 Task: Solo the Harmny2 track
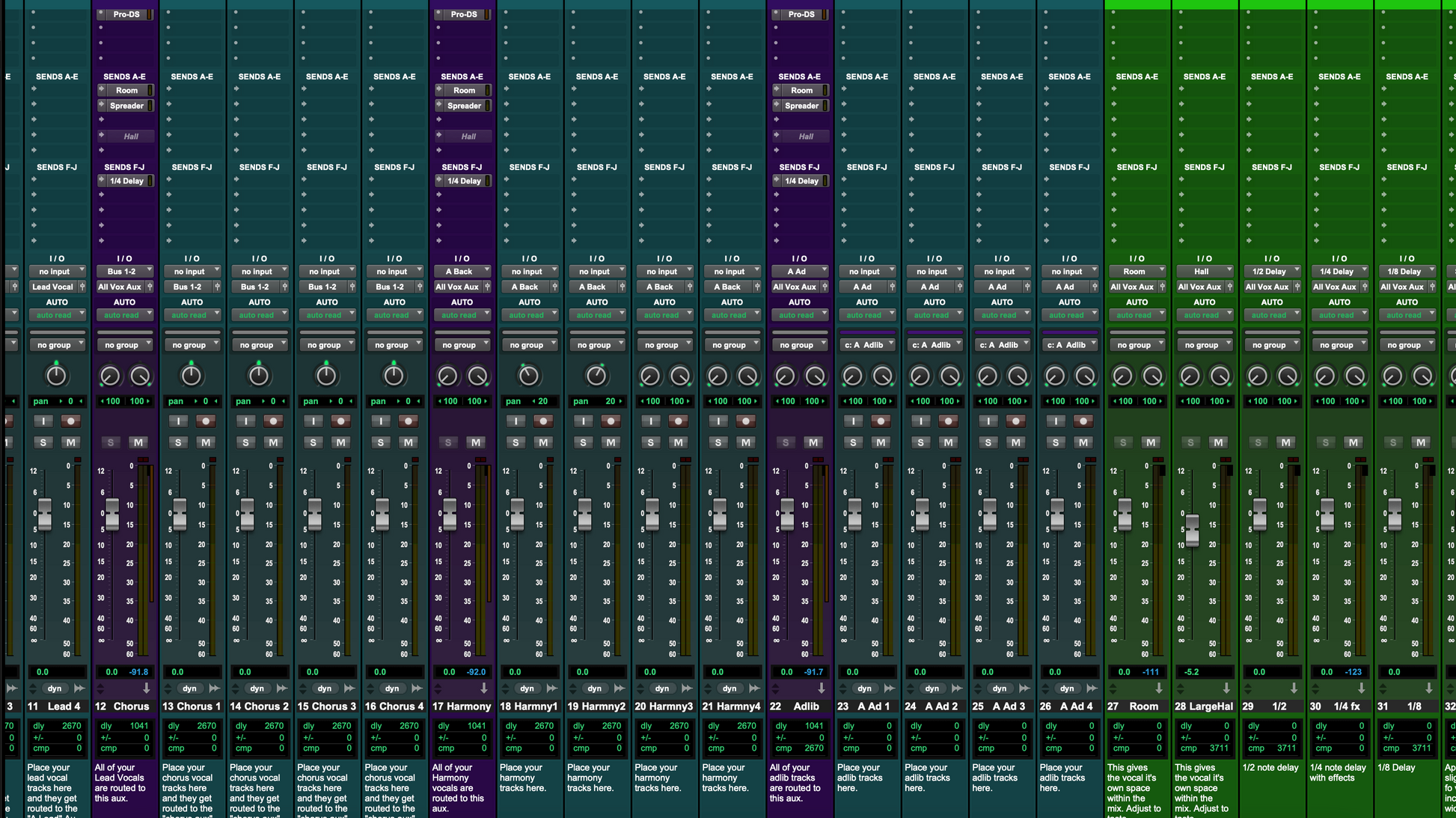[x=583, y=442]
